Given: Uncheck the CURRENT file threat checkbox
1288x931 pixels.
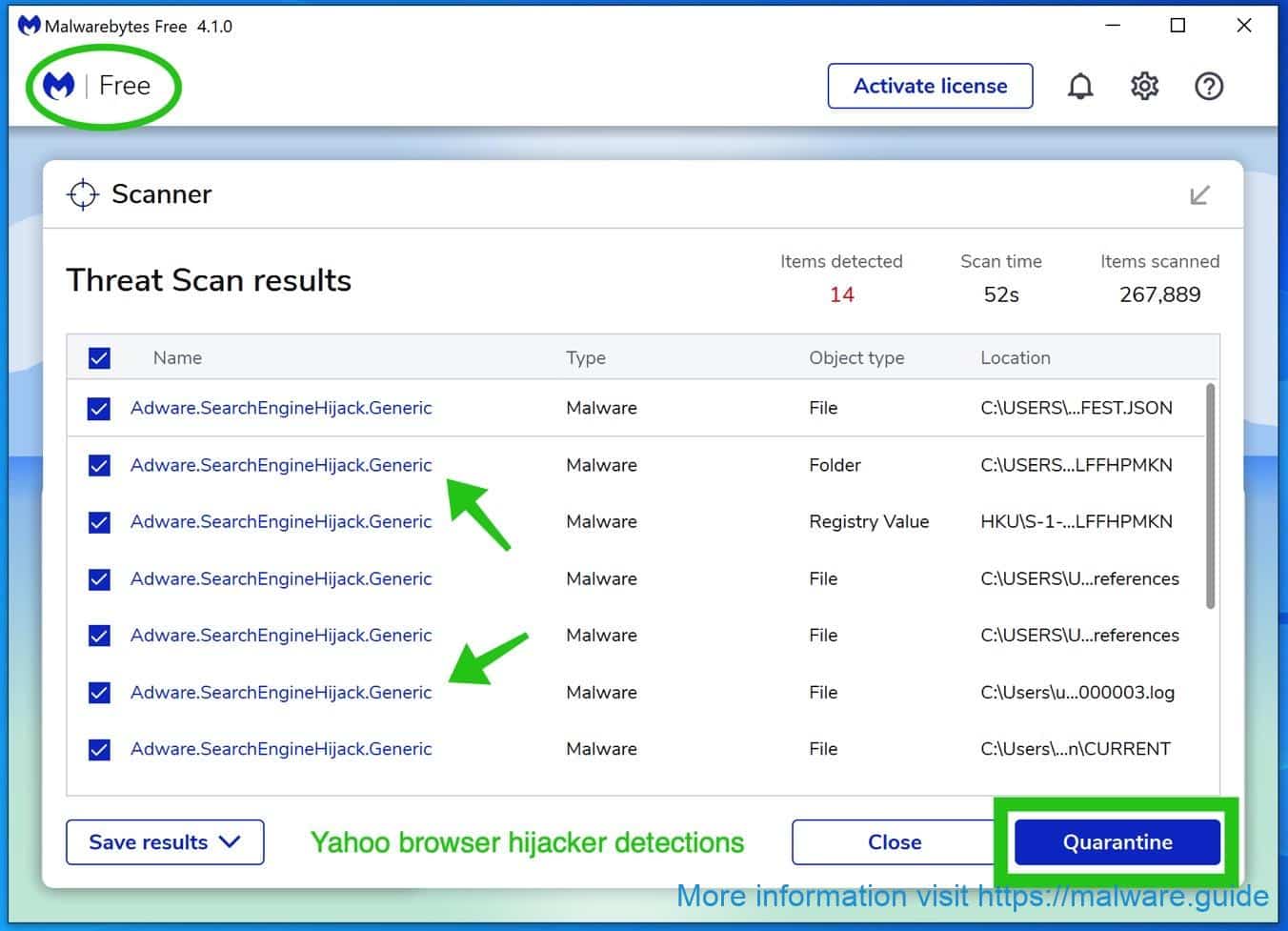Looking at the screenshot, I should (99, 750).
